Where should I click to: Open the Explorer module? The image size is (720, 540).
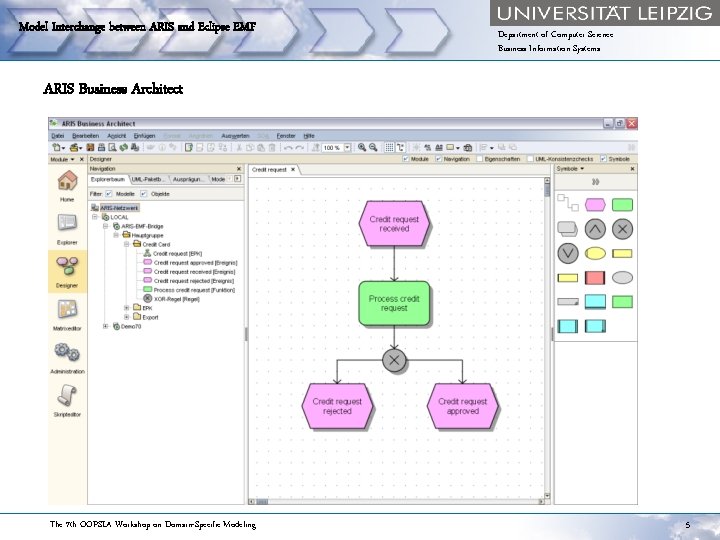click(67, 228)
